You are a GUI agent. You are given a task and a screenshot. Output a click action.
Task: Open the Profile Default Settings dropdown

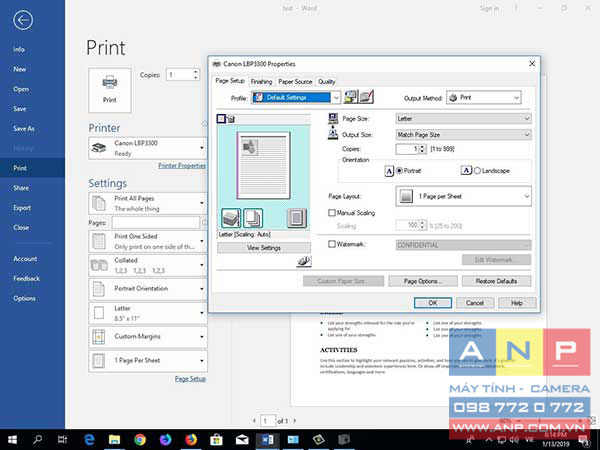pyautogui.click(x=296, y=98)
